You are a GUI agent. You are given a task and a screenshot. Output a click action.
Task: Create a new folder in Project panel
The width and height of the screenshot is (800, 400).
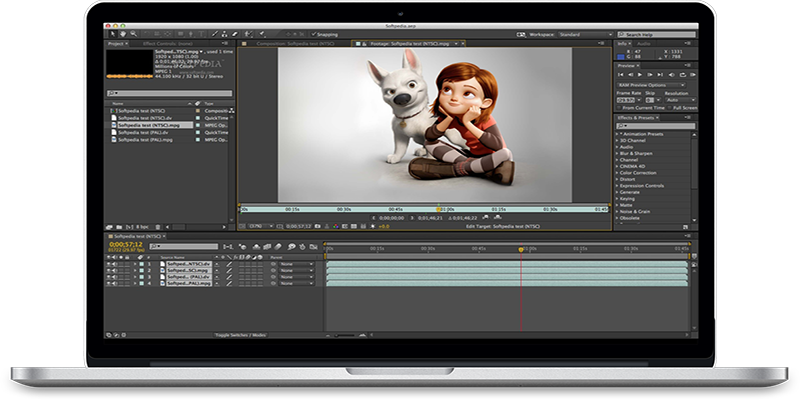[119, 227]
